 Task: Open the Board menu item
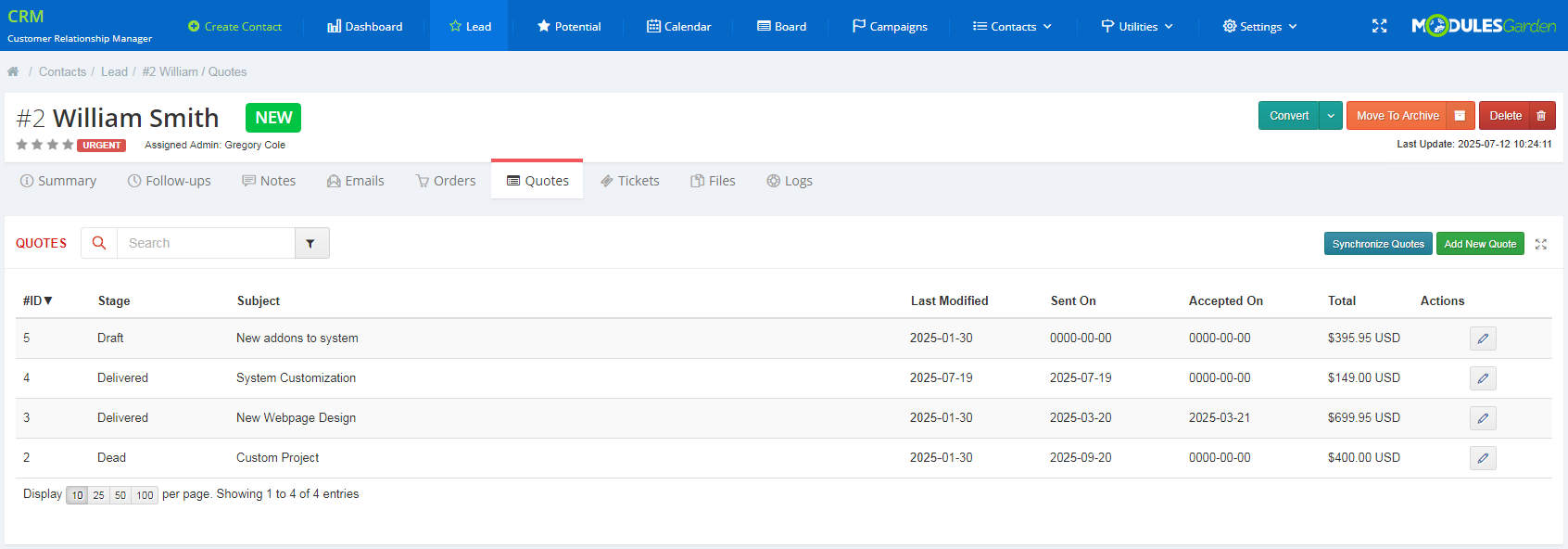(782, 26)
